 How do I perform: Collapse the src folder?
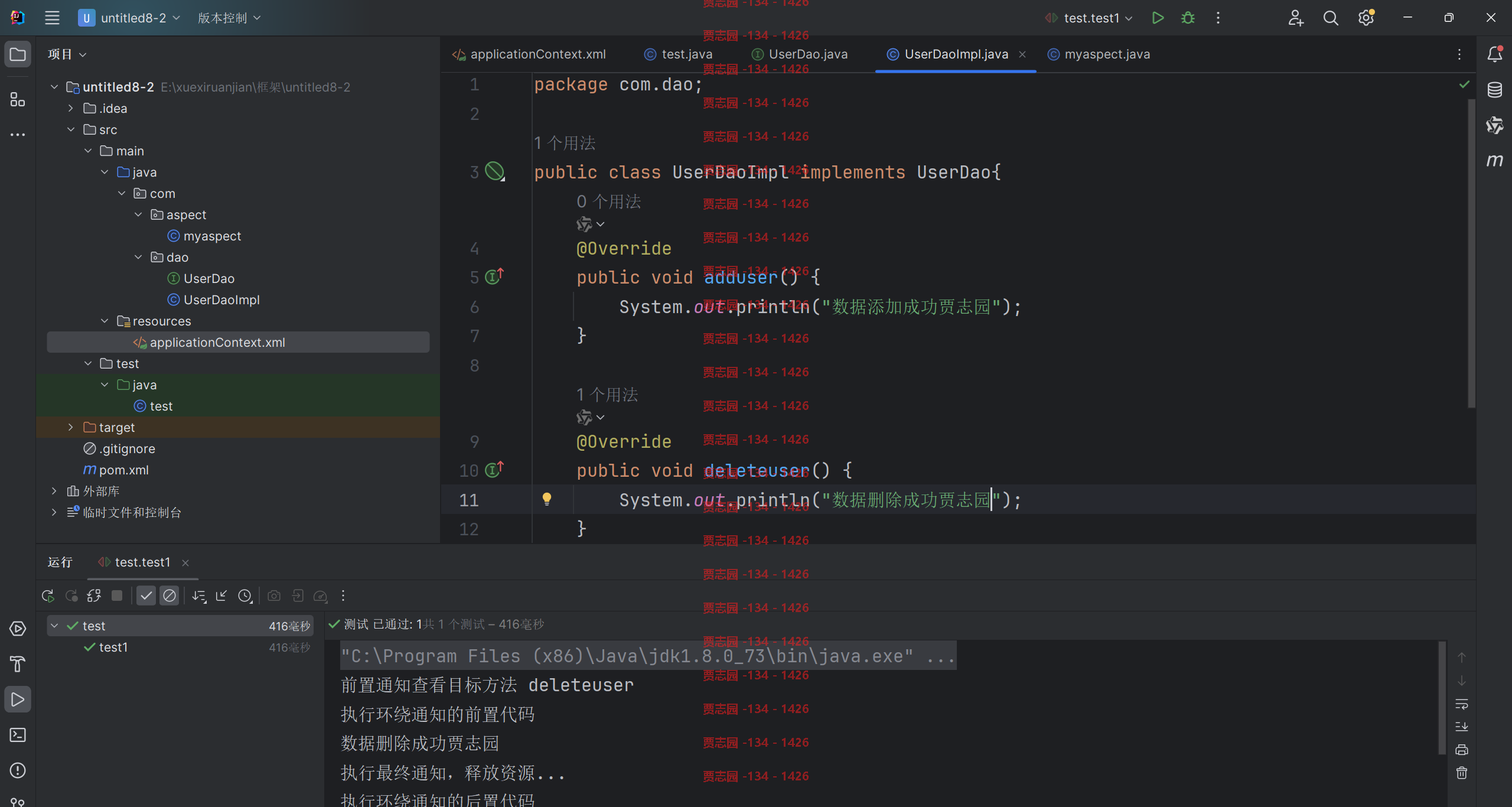(x=71, y=129)
